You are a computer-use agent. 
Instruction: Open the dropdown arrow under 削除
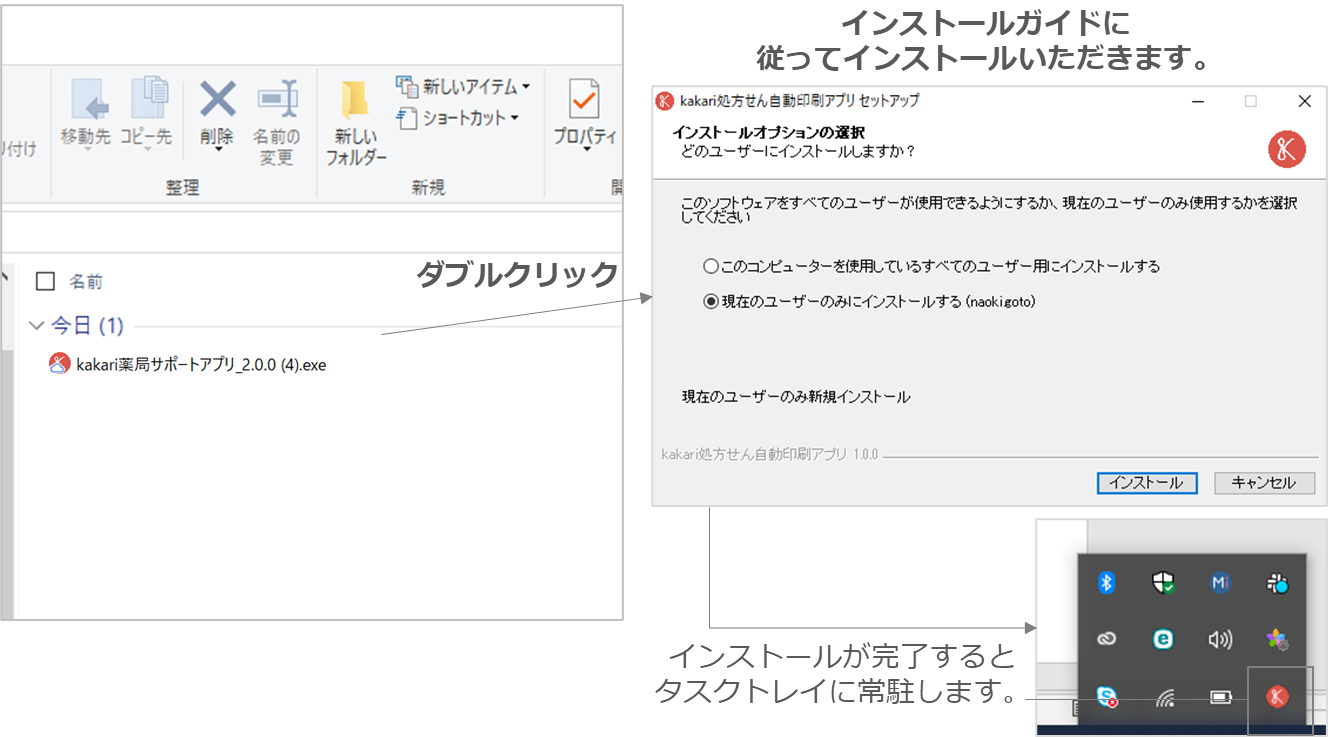[x=217, y=150]
